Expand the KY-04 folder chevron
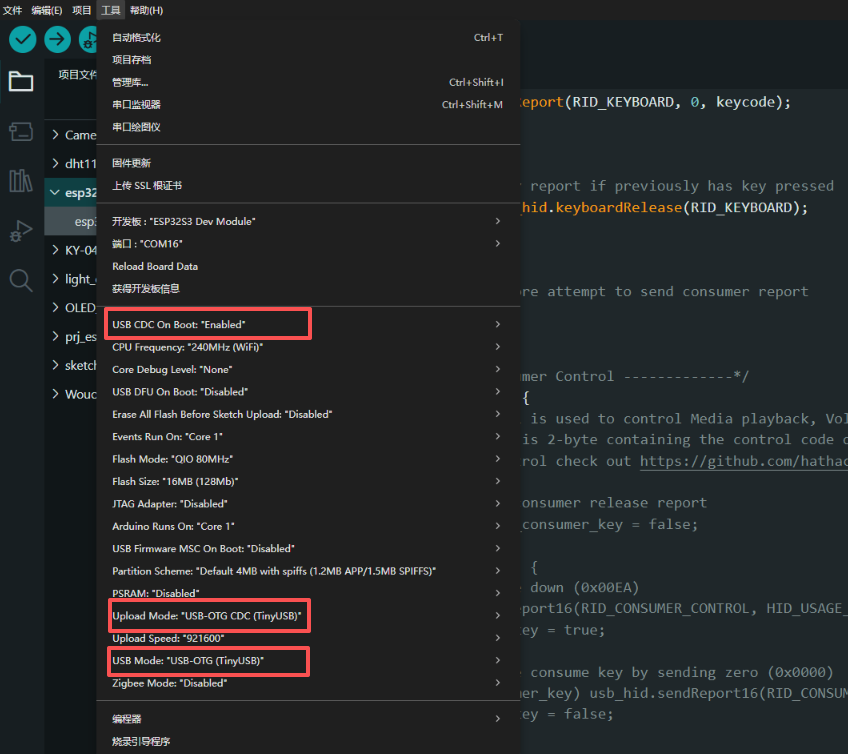Image resolution: width=848 pixels, height=754 pixels. tap(55, 250)
